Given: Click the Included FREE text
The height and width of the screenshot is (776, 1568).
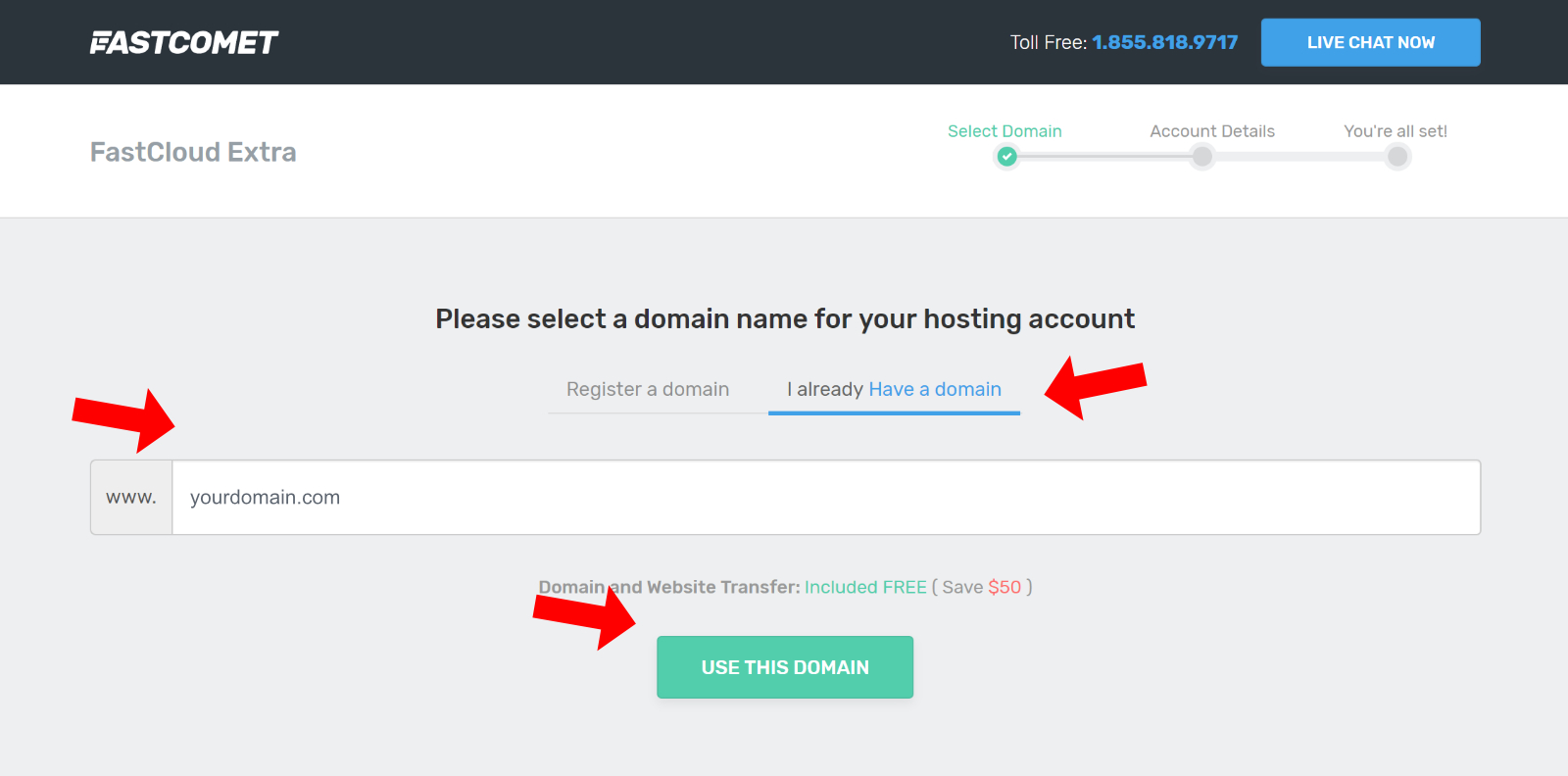Looking at the screenshot, I should pos(865,587).
